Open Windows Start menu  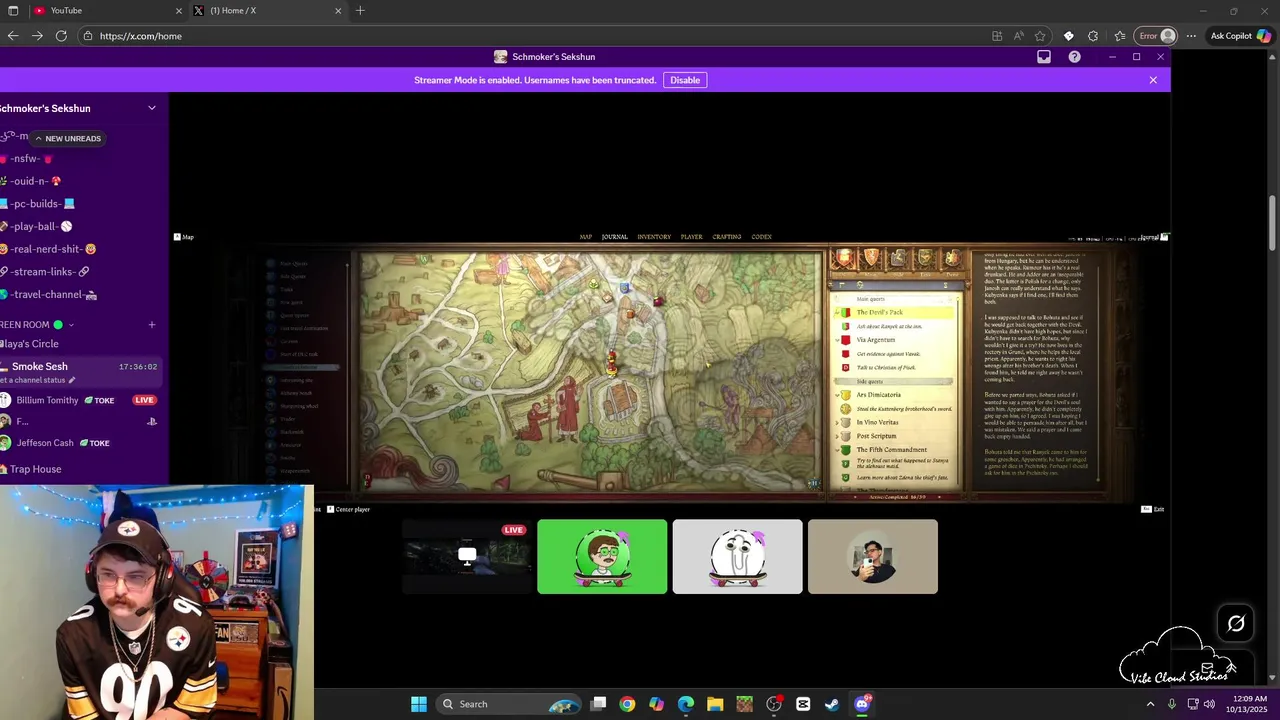(419, 704)
